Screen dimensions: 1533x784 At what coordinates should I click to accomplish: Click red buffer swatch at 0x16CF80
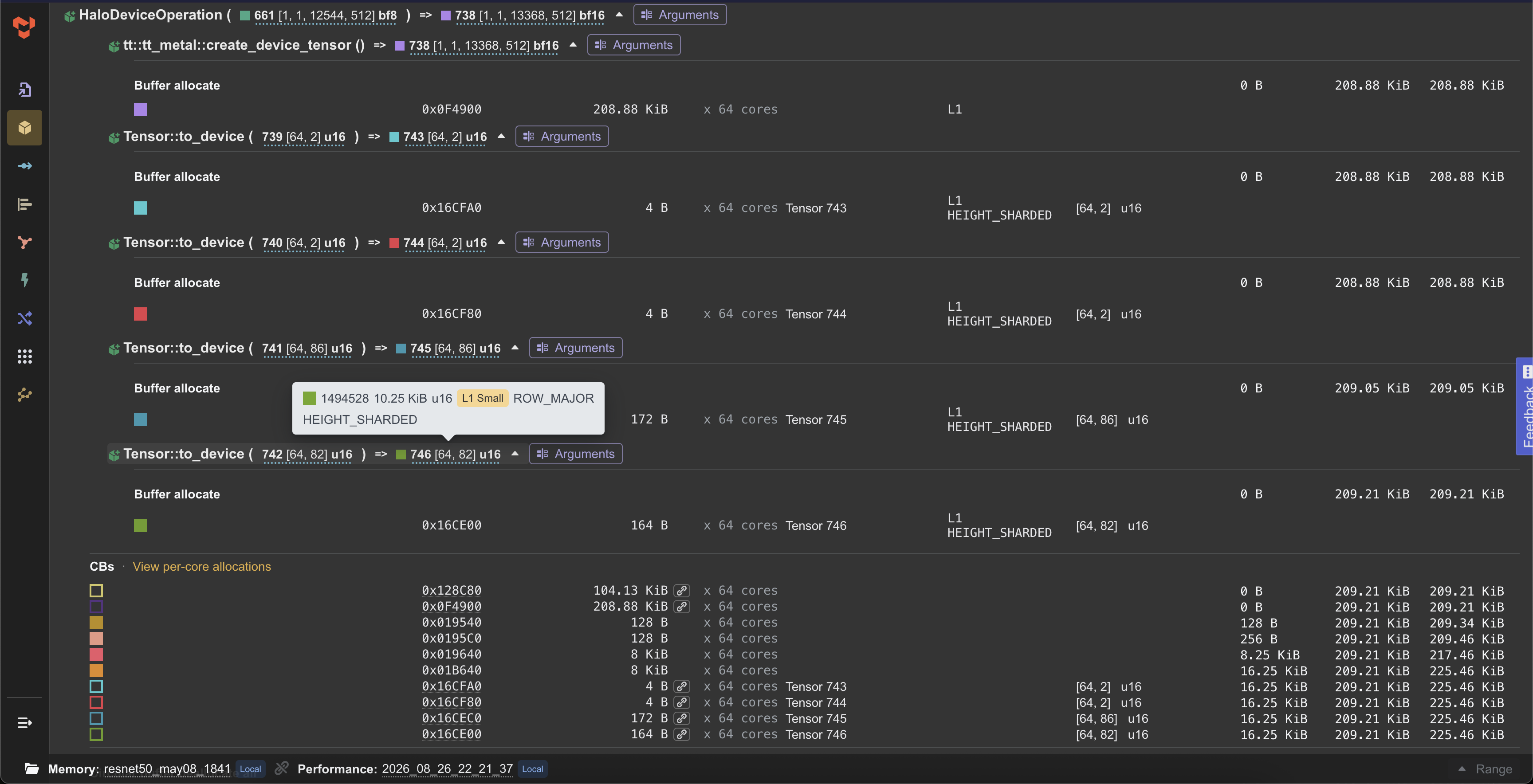141,314
